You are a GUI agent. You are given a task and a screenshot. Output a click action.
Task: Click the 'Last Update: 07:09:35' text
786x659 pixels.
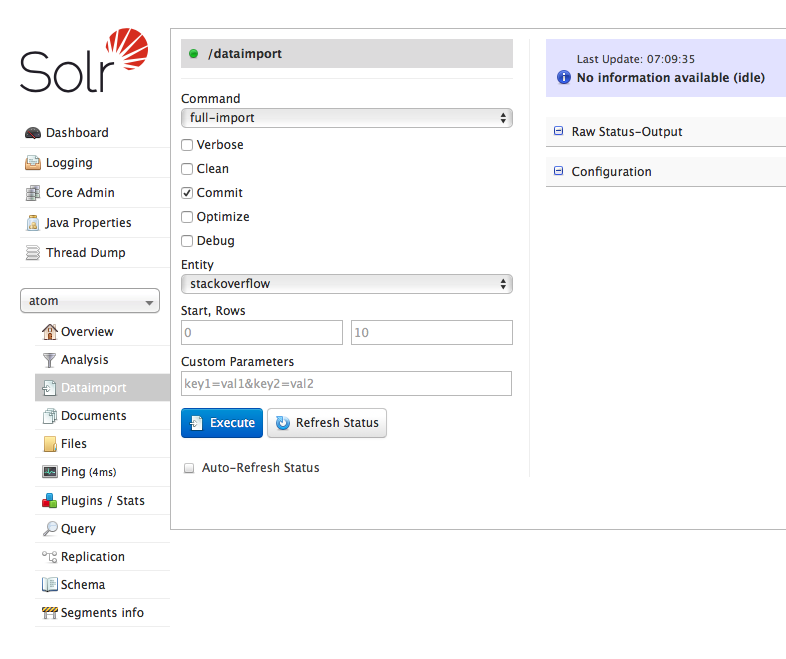click(x=636, y=59)
